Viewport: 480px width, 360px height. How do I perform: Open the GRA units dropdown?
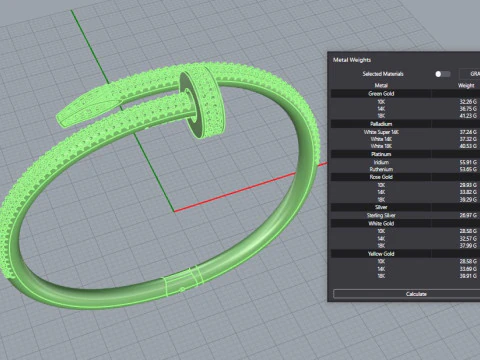click(x=470, y=74)
